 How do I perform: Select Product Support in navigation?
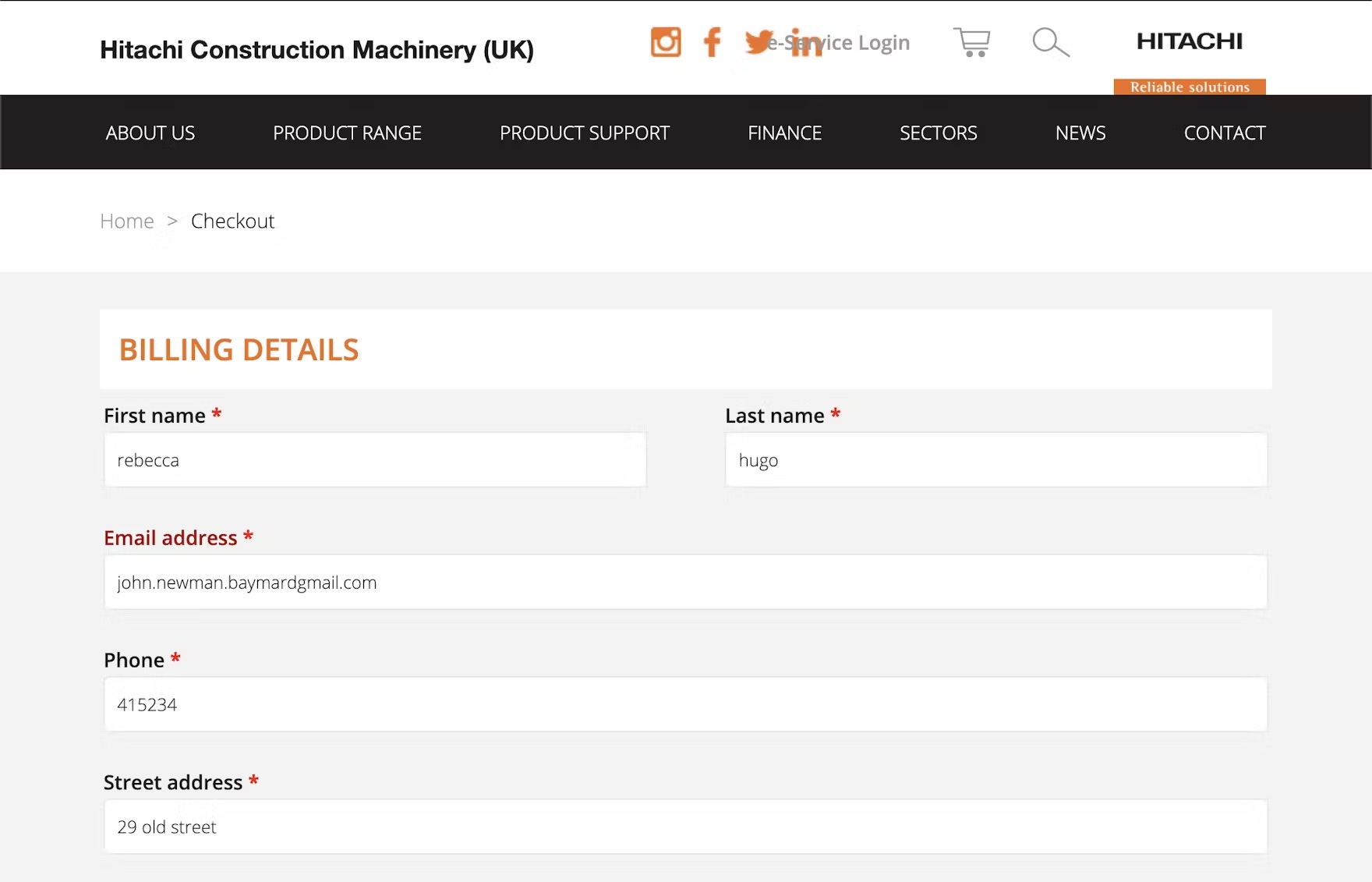click(585, 133)
